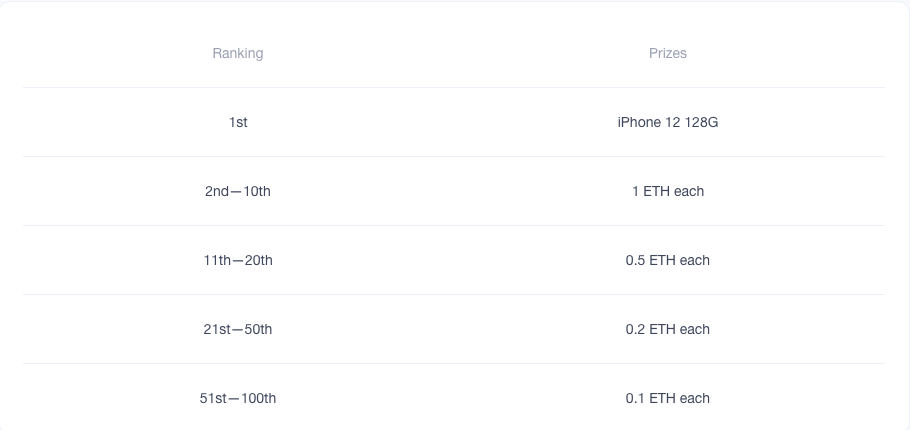Select the 2nd—10th ranking cell
This screenshot has width=910, height=430.
[238, 191]
